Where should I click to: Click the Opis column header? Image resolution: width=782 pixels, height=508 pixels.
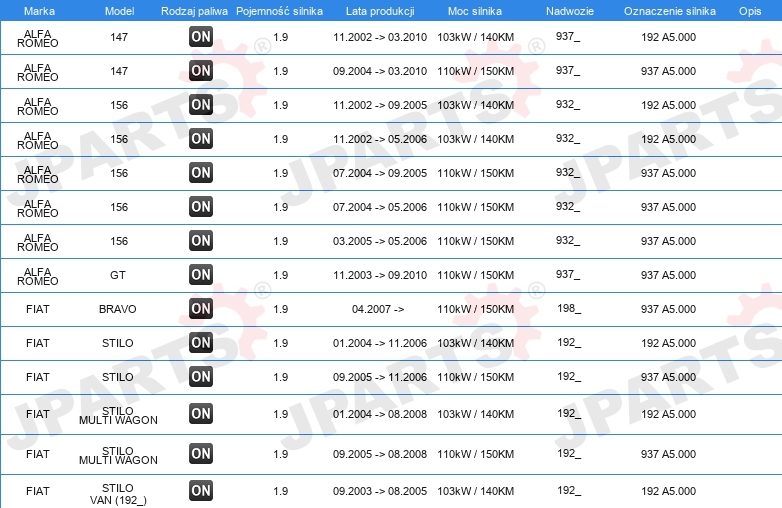point(750,11)
